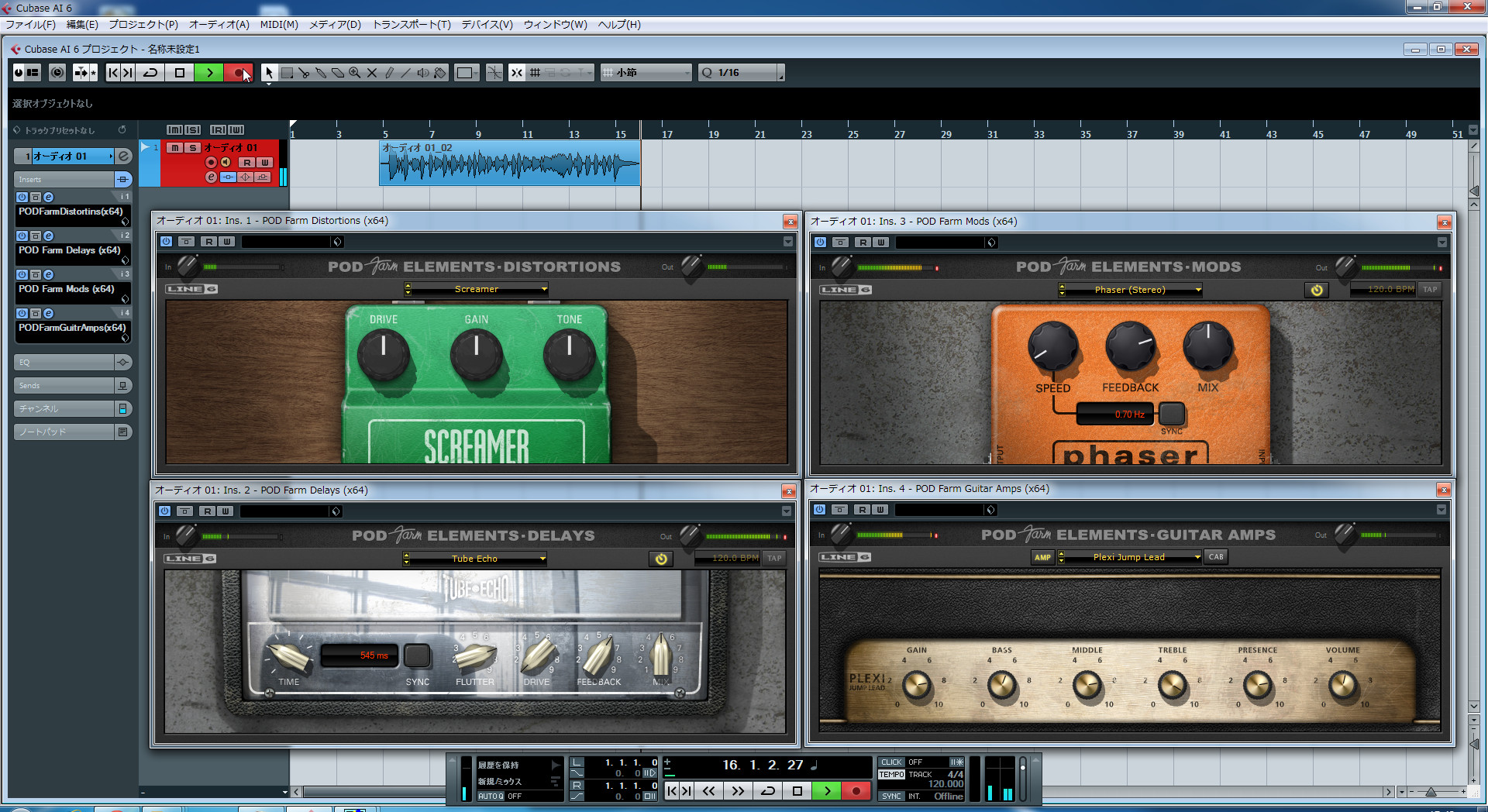Open the オーディオ(A) menu

(x=219, y=25)
